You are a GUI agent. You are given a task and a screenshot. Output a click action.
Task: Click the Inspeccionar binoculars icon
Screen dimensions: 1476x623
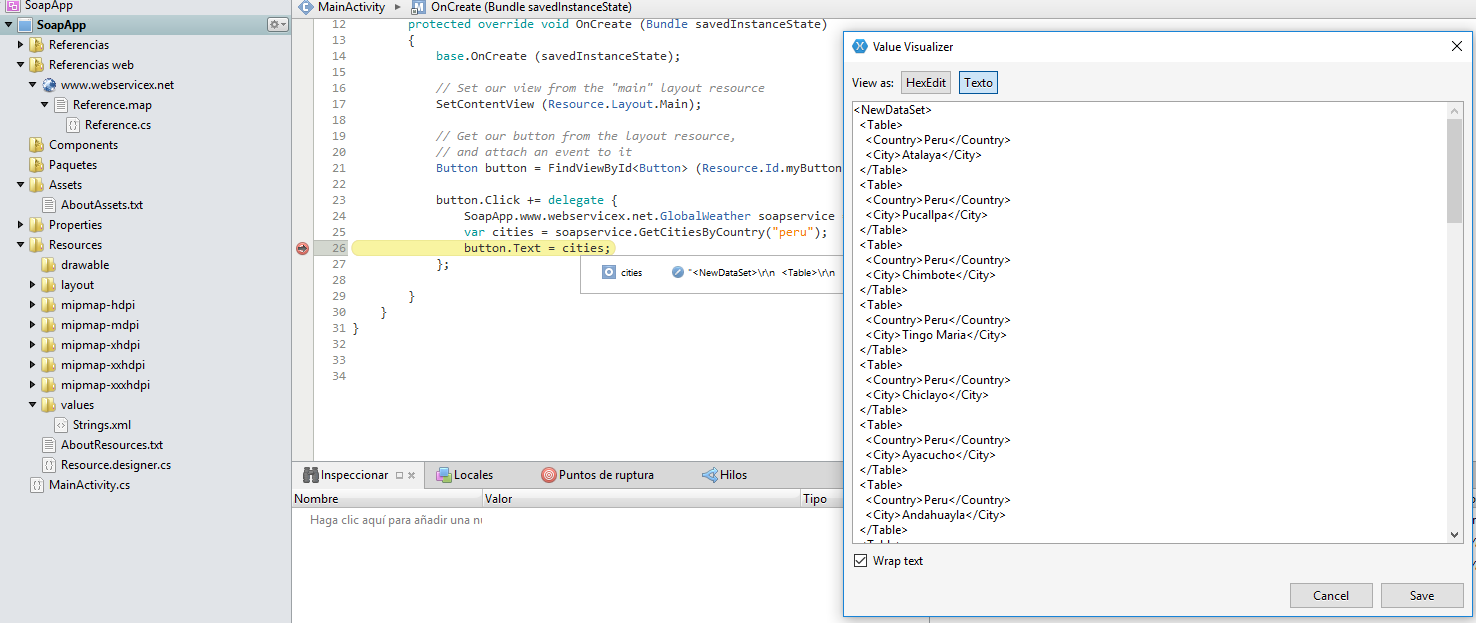tap(309, 475)
